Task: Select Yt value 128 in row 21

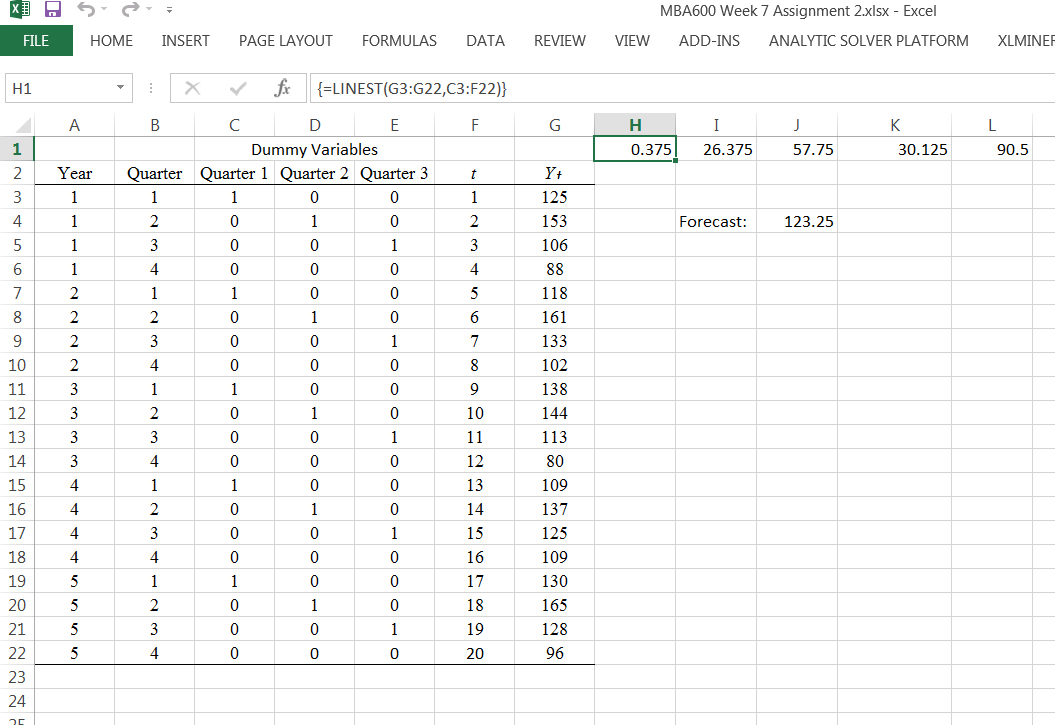Action: pos(554,629)
